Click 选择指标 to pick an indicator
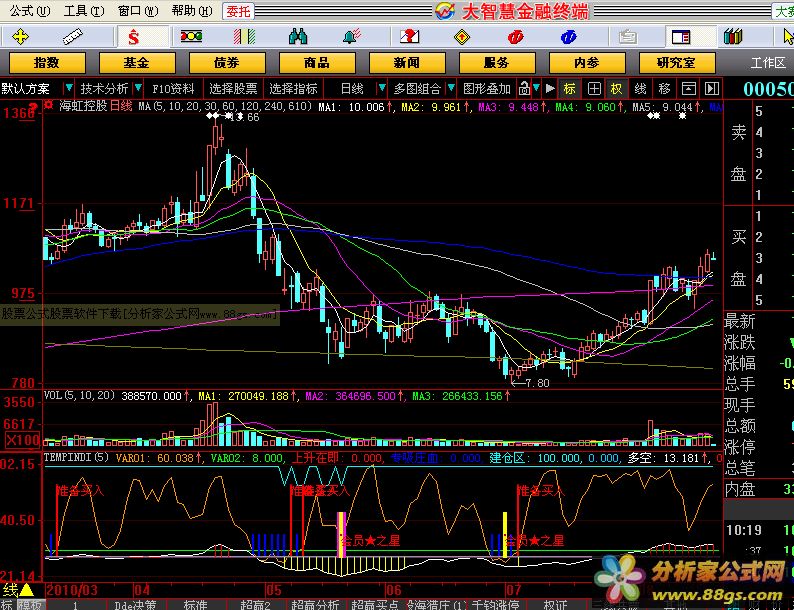794x610 pixels. click(293, 89)
